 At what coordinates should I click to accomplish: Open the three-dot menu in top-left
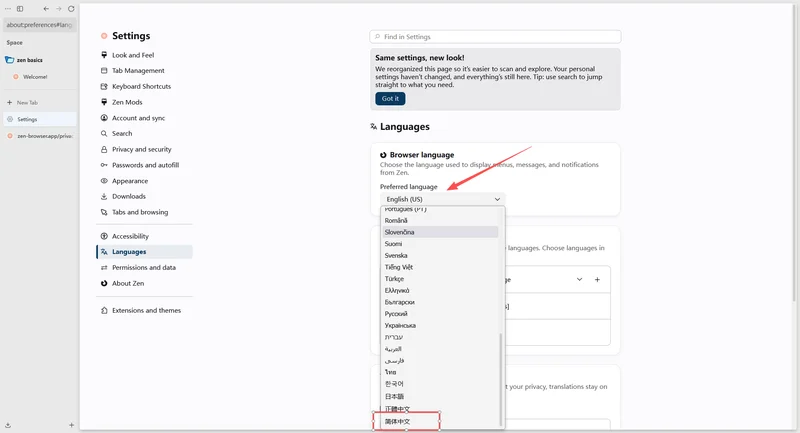coord(8,9)
